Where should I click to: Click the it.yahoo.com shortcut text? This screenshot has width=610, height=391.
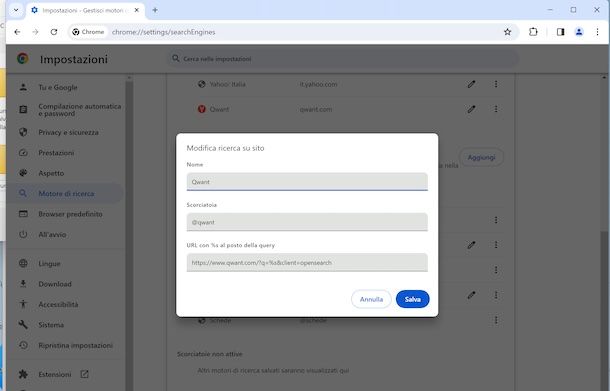(x=318, y=84)
